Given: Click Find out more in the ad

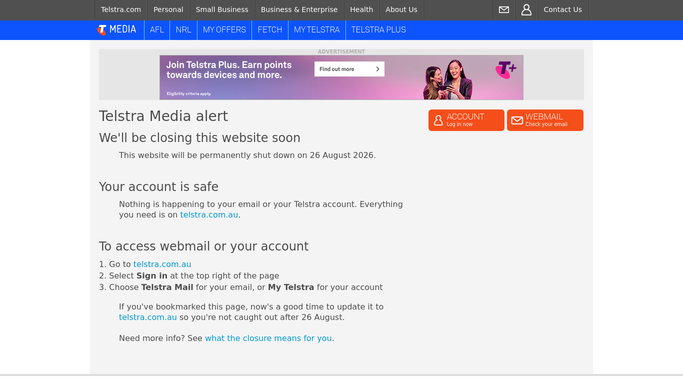Looking at the screenshot, I should pos(349,69).
